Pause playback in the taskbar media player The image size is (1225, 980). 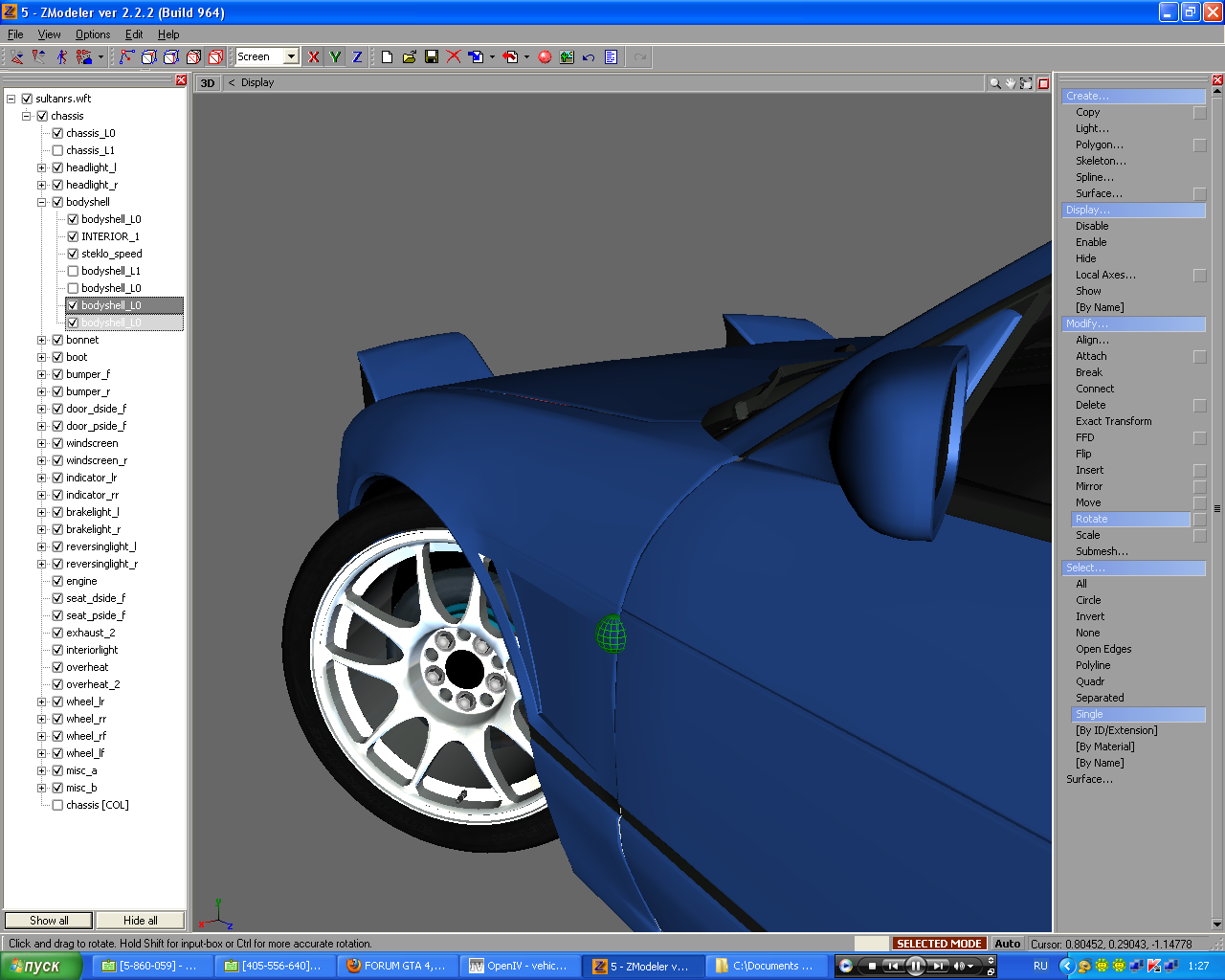915,966
